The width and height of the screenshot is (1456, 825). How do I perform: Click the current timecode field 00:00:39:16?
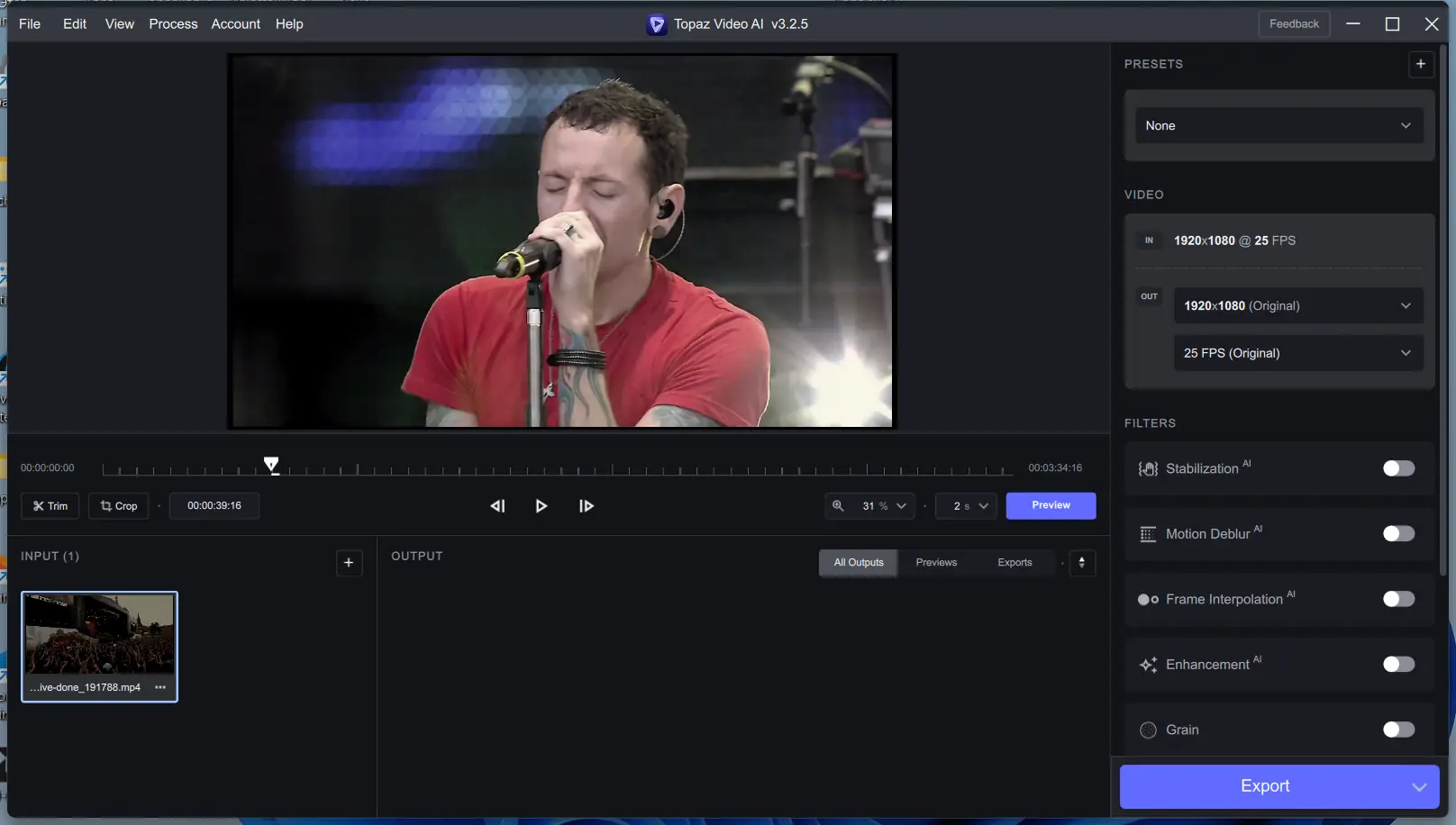pyautogui.click(x=214, y=506)
